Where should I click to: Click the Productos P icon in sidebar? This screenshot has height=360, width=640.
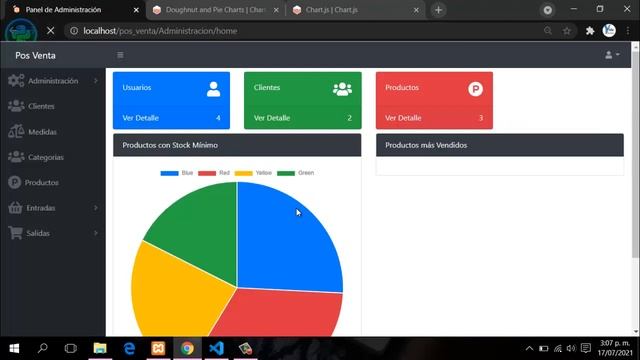pos(15,182)
